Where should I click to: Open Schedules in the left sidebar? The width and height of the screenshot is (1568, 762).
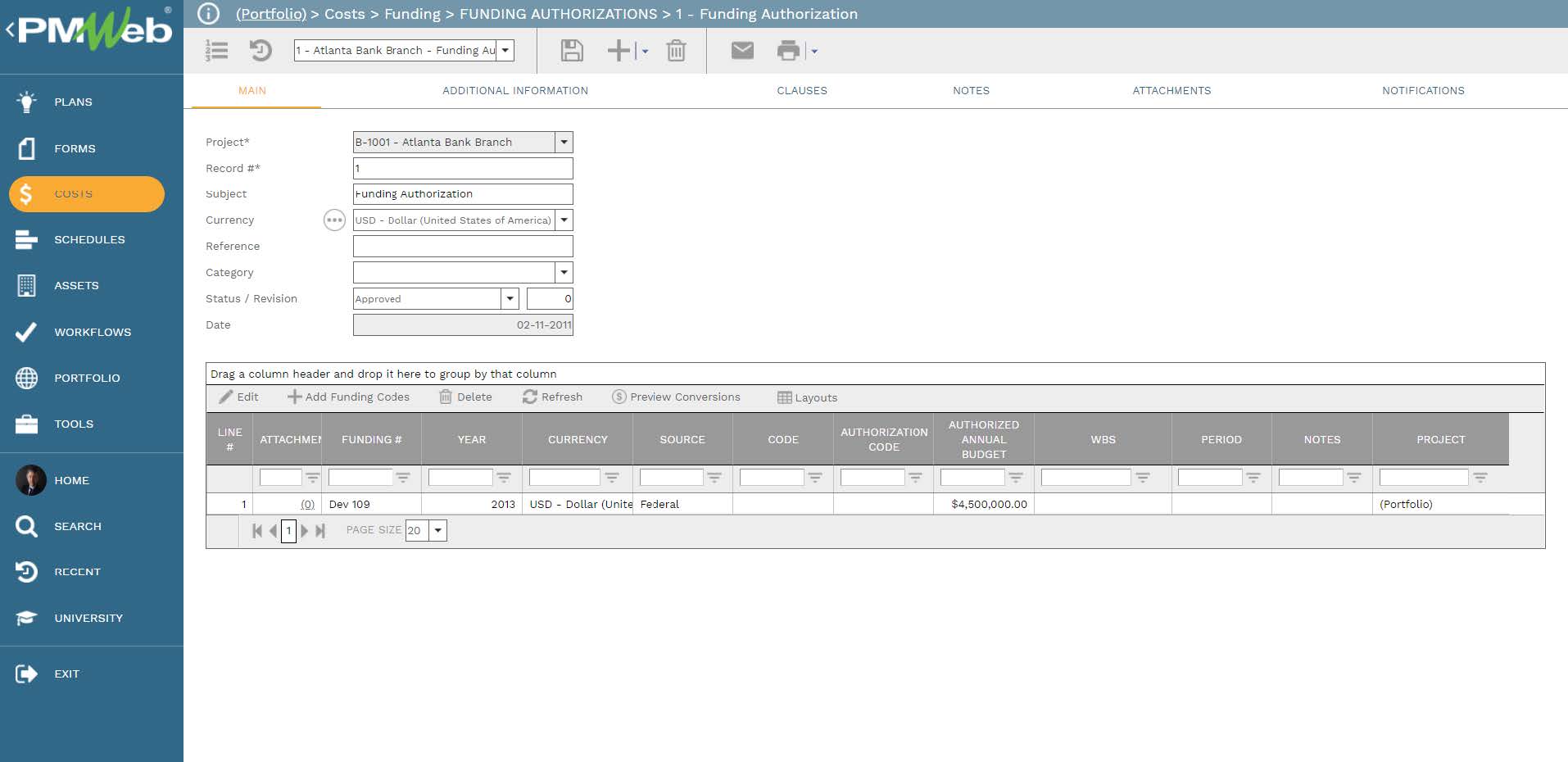[x=89, y=240]
